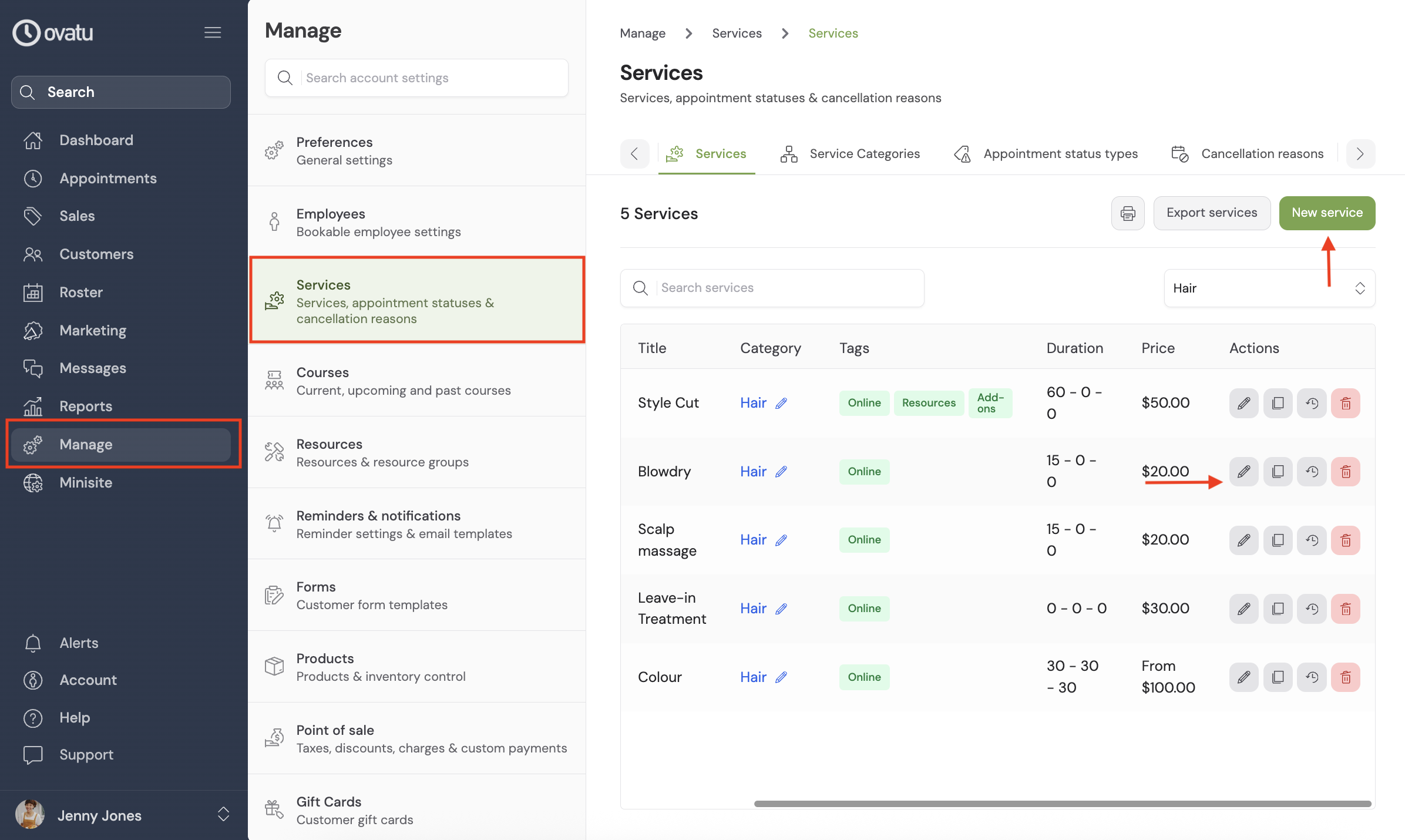1405x840 pixels.
Task: Focus the Search services input field
Action: click(x=787, y=288)
